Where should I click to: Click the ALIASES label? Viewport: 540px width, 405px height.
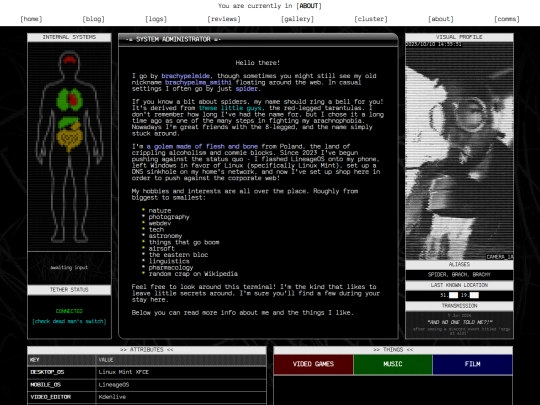pos(459,264)
